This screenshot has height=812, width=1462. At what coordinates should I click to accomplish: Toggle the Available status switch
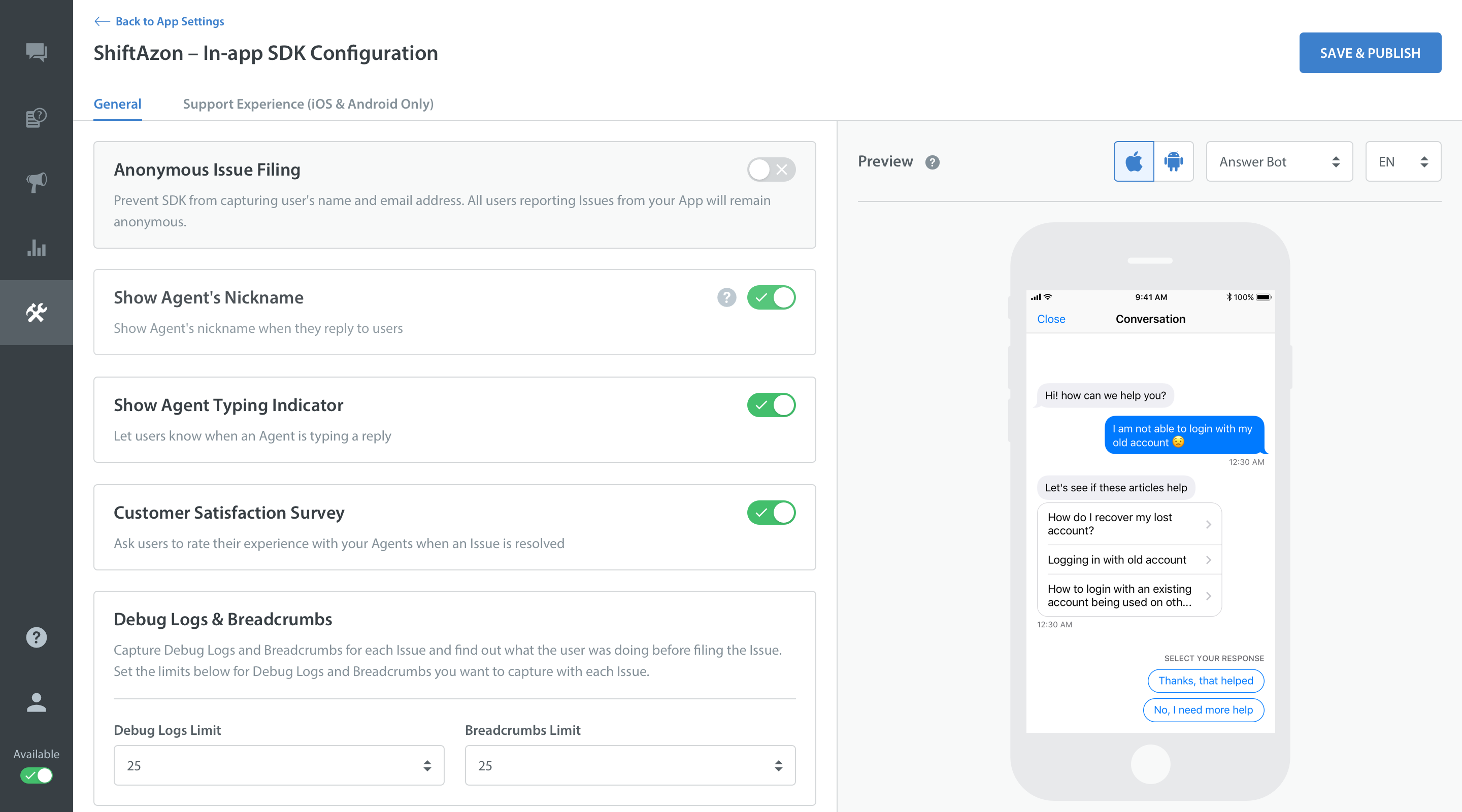tap(37, 775)
